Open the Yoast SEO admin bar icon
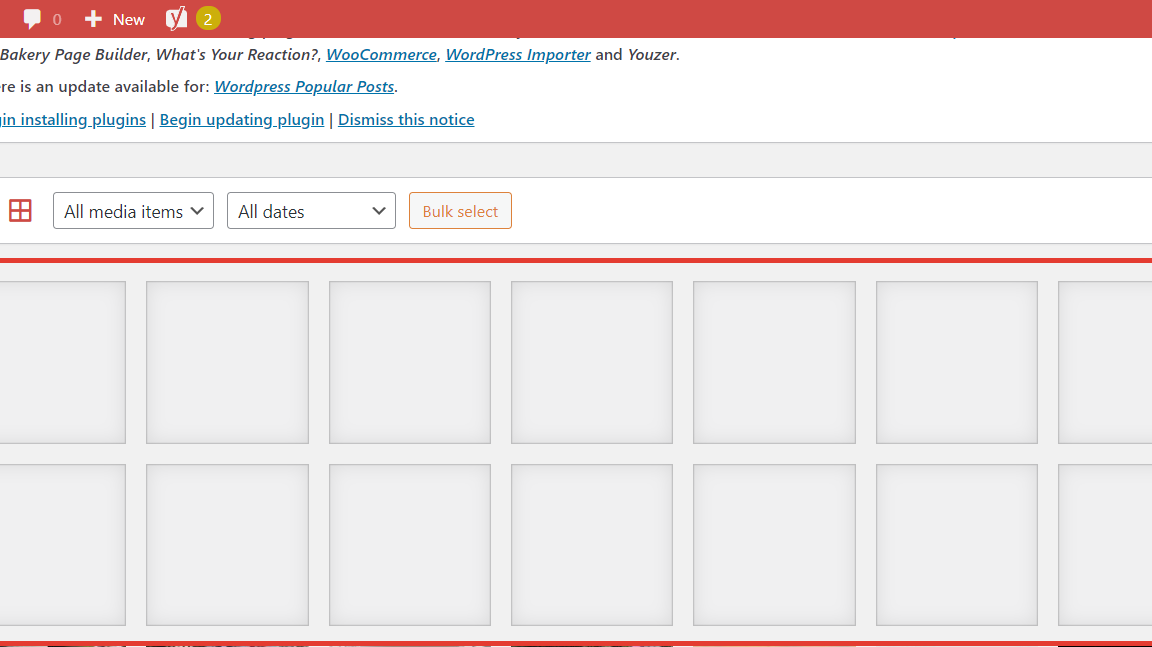 [176, 19]
